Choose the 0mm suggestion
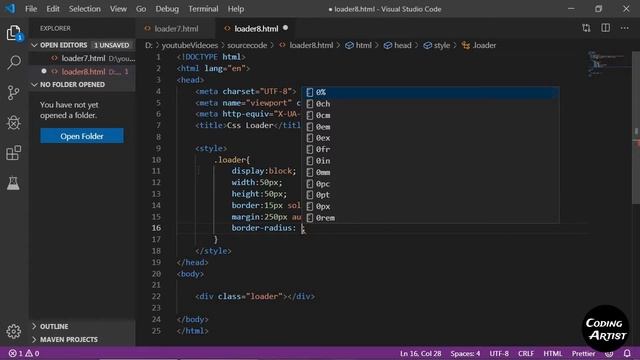Screen dimensions: 640x360 click(x=430, y=172)
